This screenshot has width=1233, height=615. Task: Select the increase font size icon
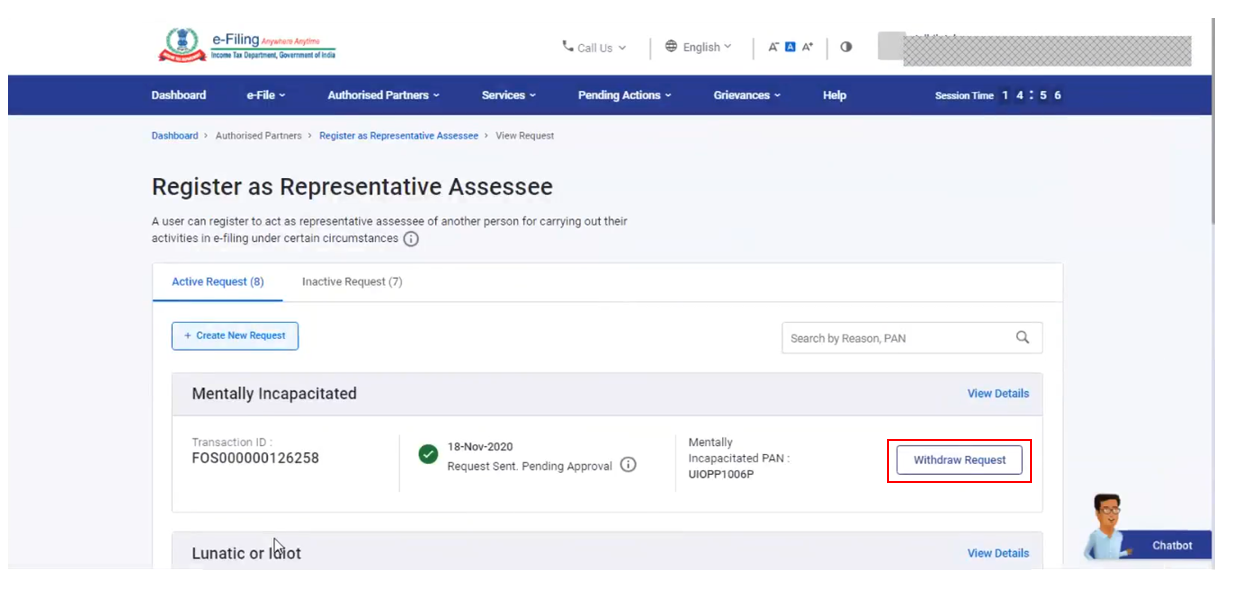pos(806,46)
